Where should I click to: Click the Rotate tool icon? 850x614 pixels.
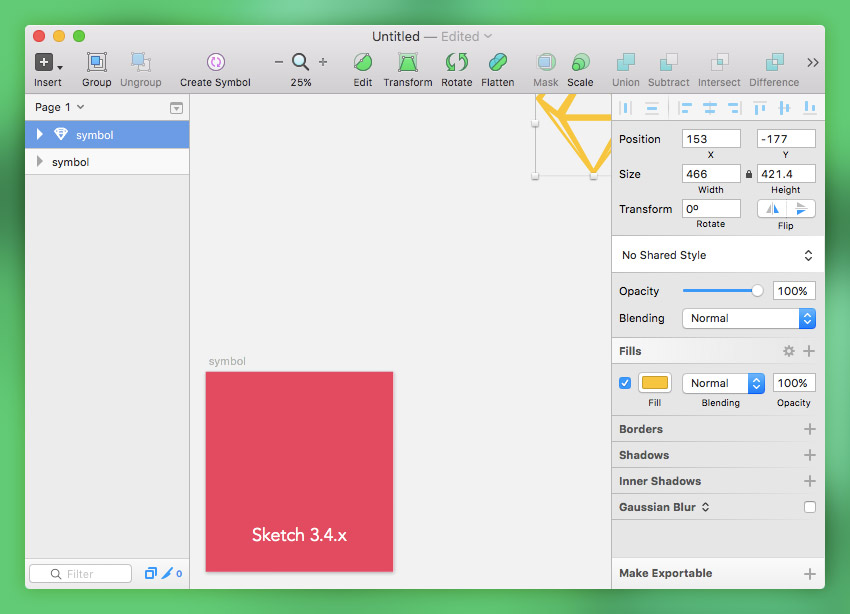click(456, 63)
